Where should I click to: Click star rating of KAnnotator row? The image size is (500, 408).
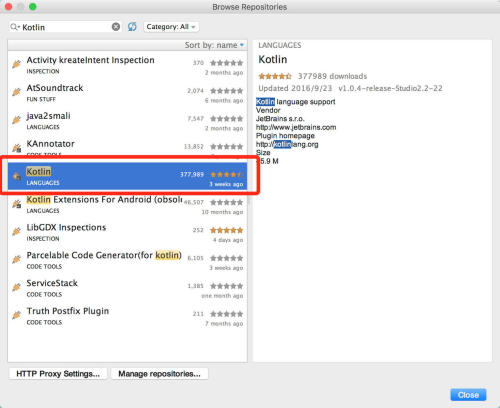[x=227, y=146]
